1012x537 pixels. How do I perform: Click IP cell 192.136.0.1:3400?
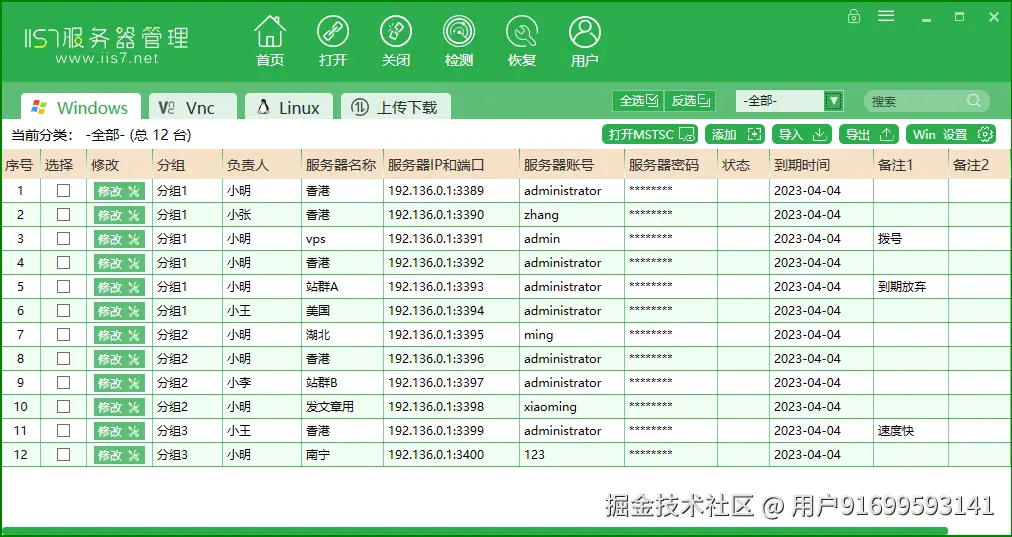click(x=451, y=455)
